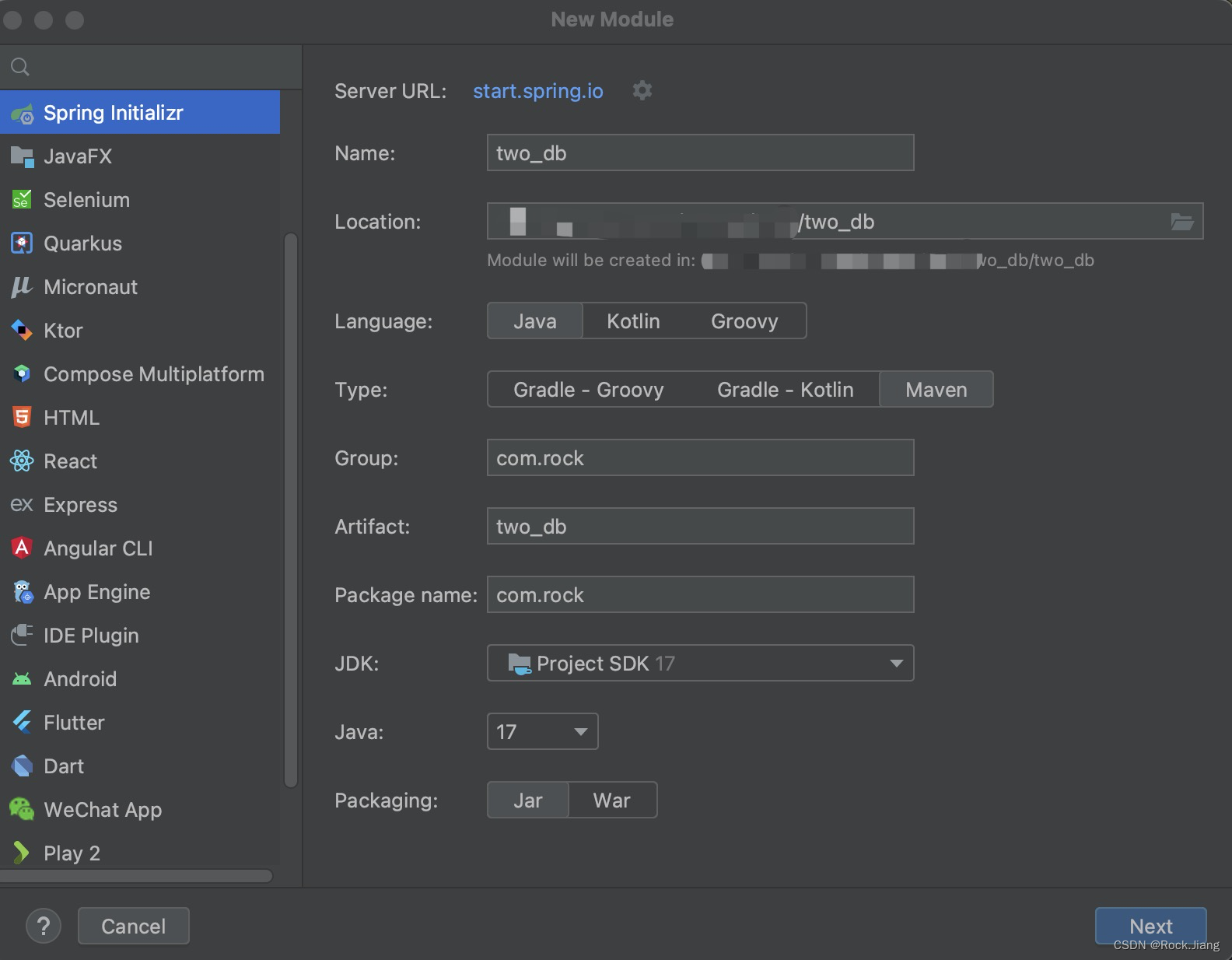Select Android generator entry

140,679
